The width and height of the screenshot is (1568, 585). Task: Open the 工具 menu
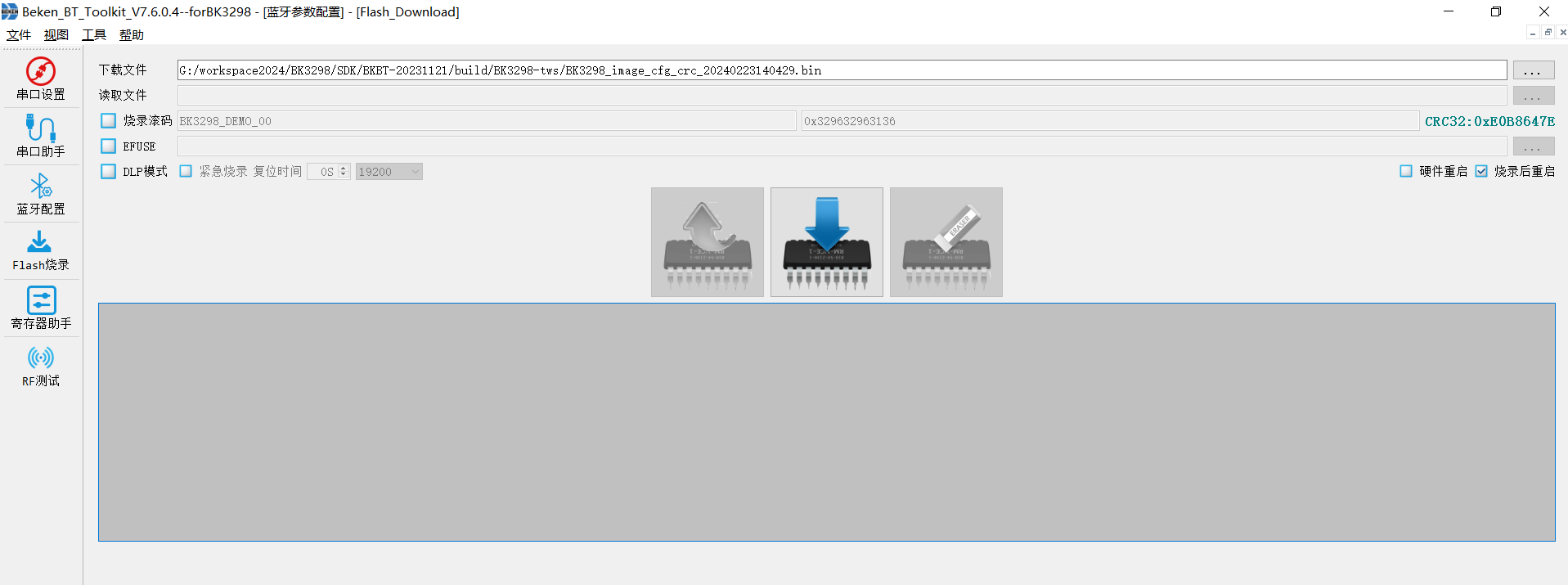tap(94, 35)
